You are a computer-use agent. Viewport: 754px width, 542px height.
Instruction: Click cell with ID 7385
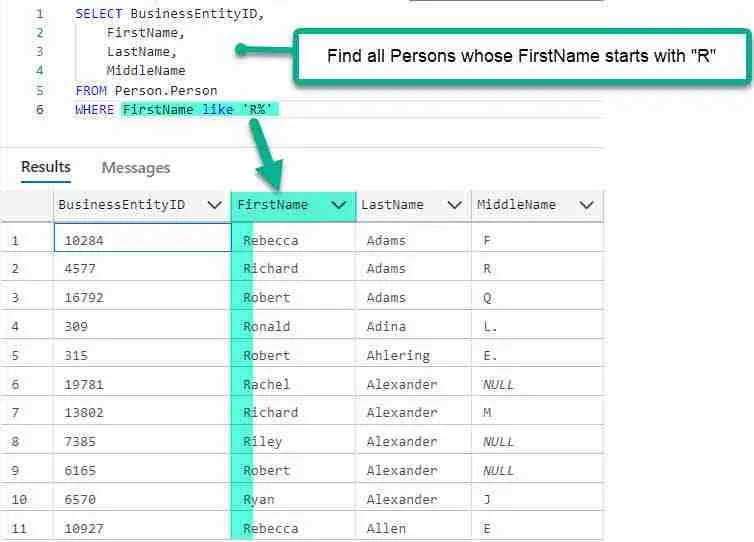[142, 441]
